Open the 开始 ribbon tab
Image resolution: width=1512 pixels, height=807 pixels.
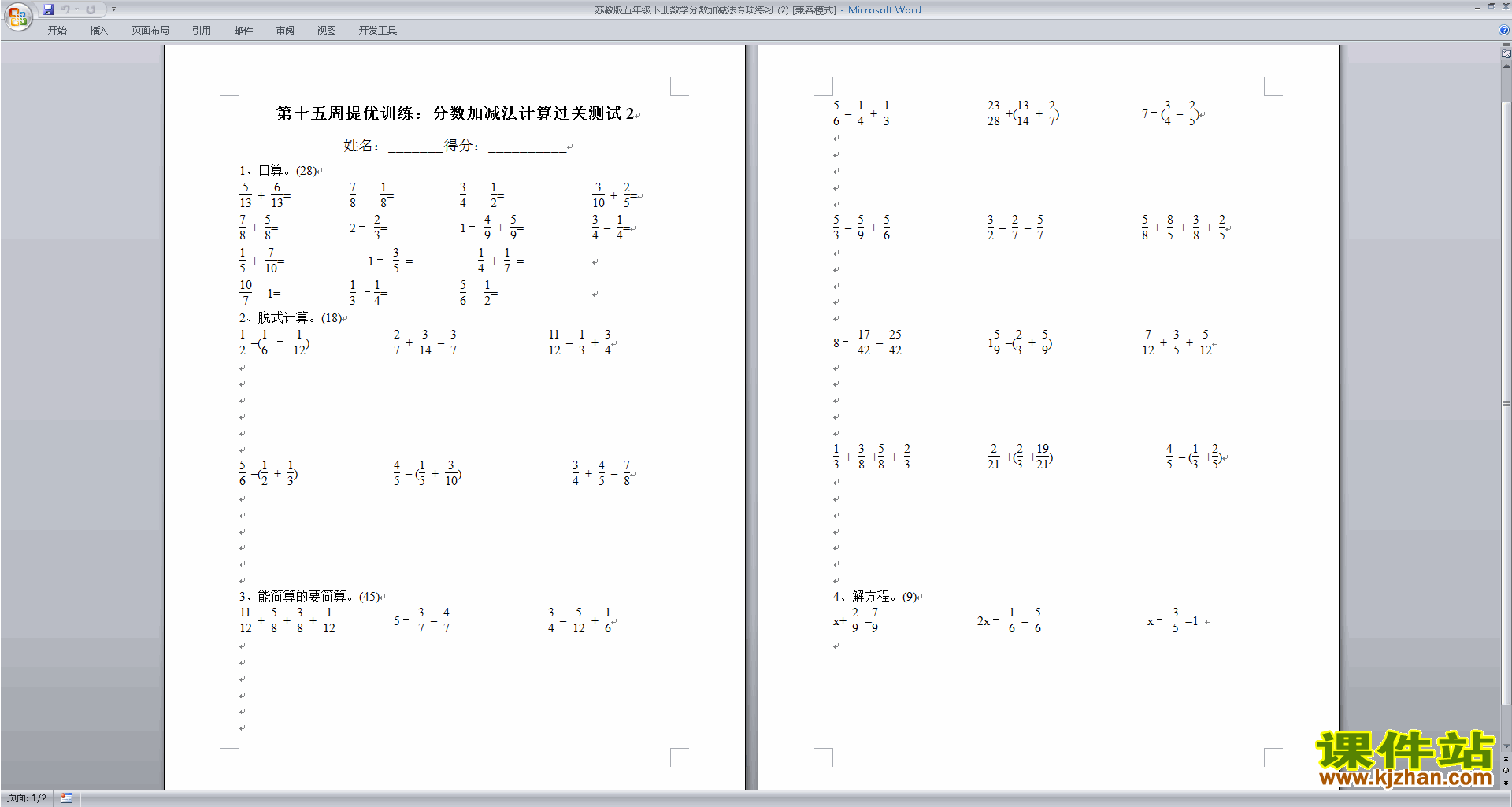click(x=57, y=31)
